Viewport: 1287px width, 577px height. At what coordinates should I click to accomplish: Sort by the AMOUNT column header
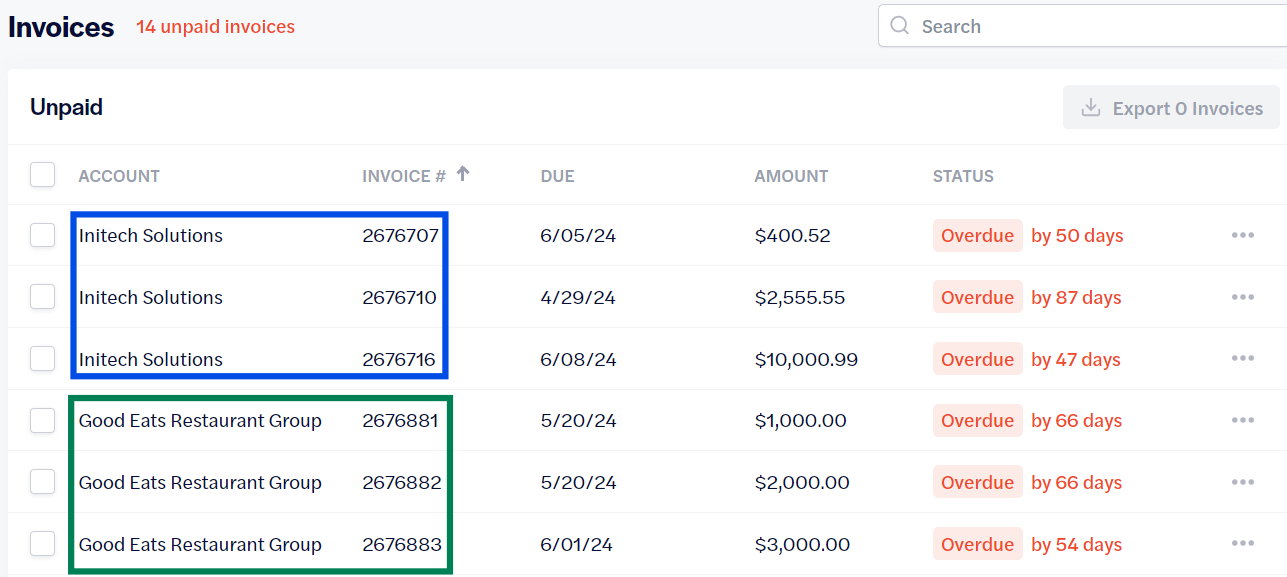791,176
